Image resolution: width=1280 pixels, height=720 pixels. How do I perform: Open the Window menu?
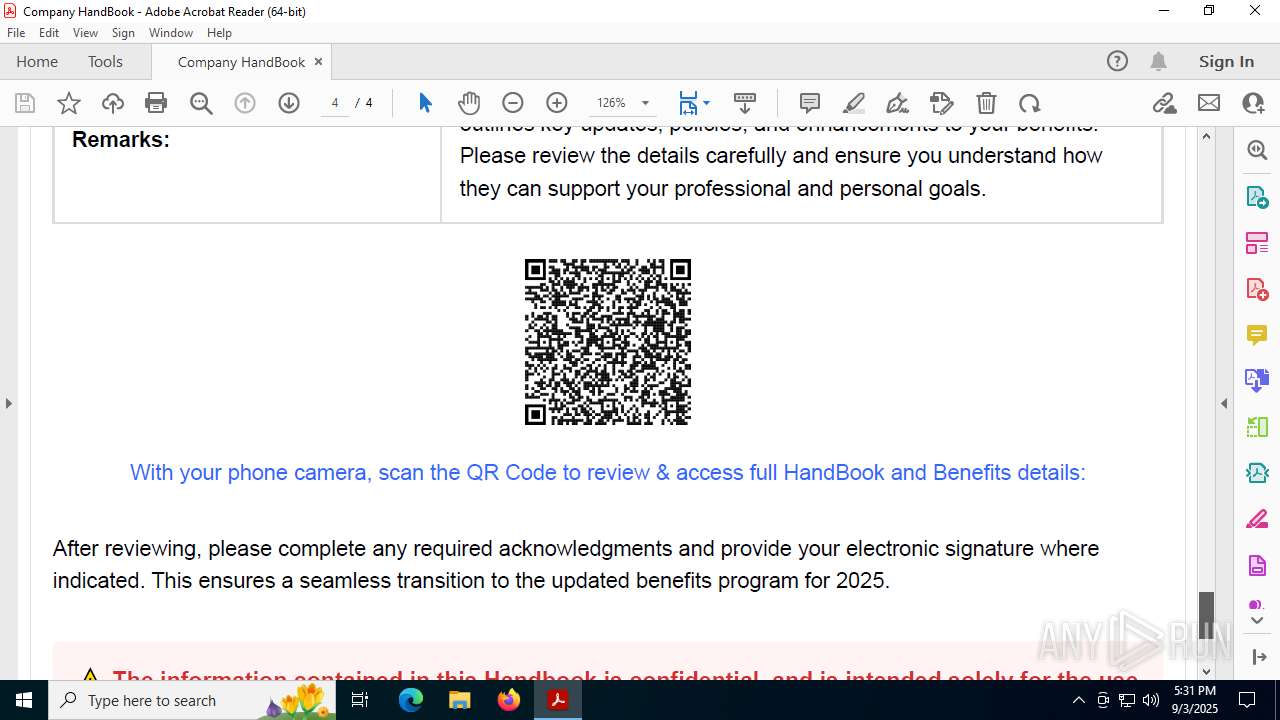coord(171,33)
